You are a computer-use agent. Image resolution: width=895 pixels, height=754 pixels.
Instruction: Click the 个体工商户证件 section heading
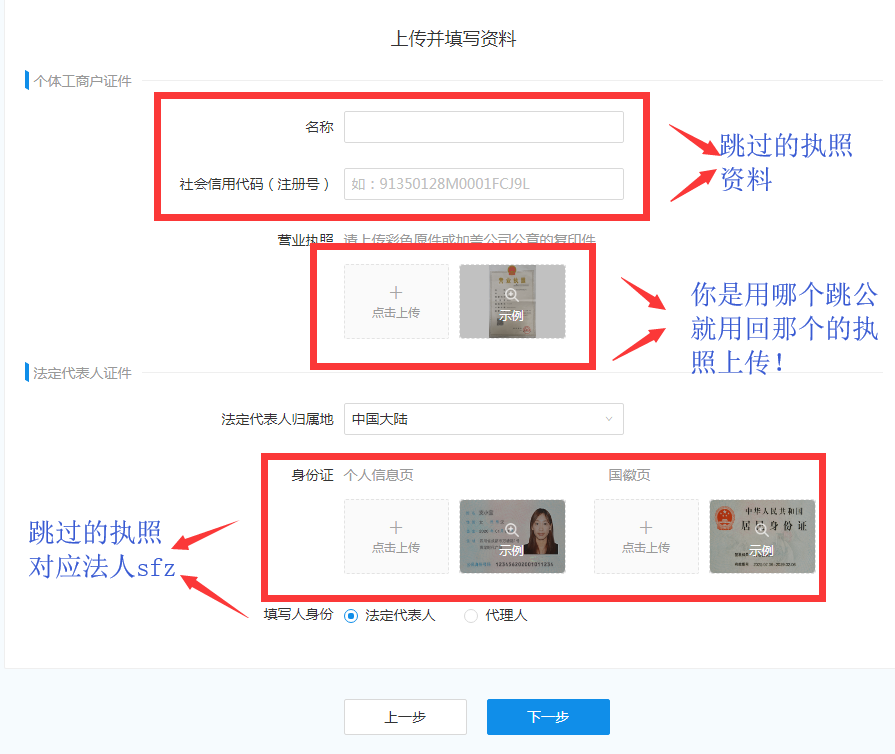[82, 81]
